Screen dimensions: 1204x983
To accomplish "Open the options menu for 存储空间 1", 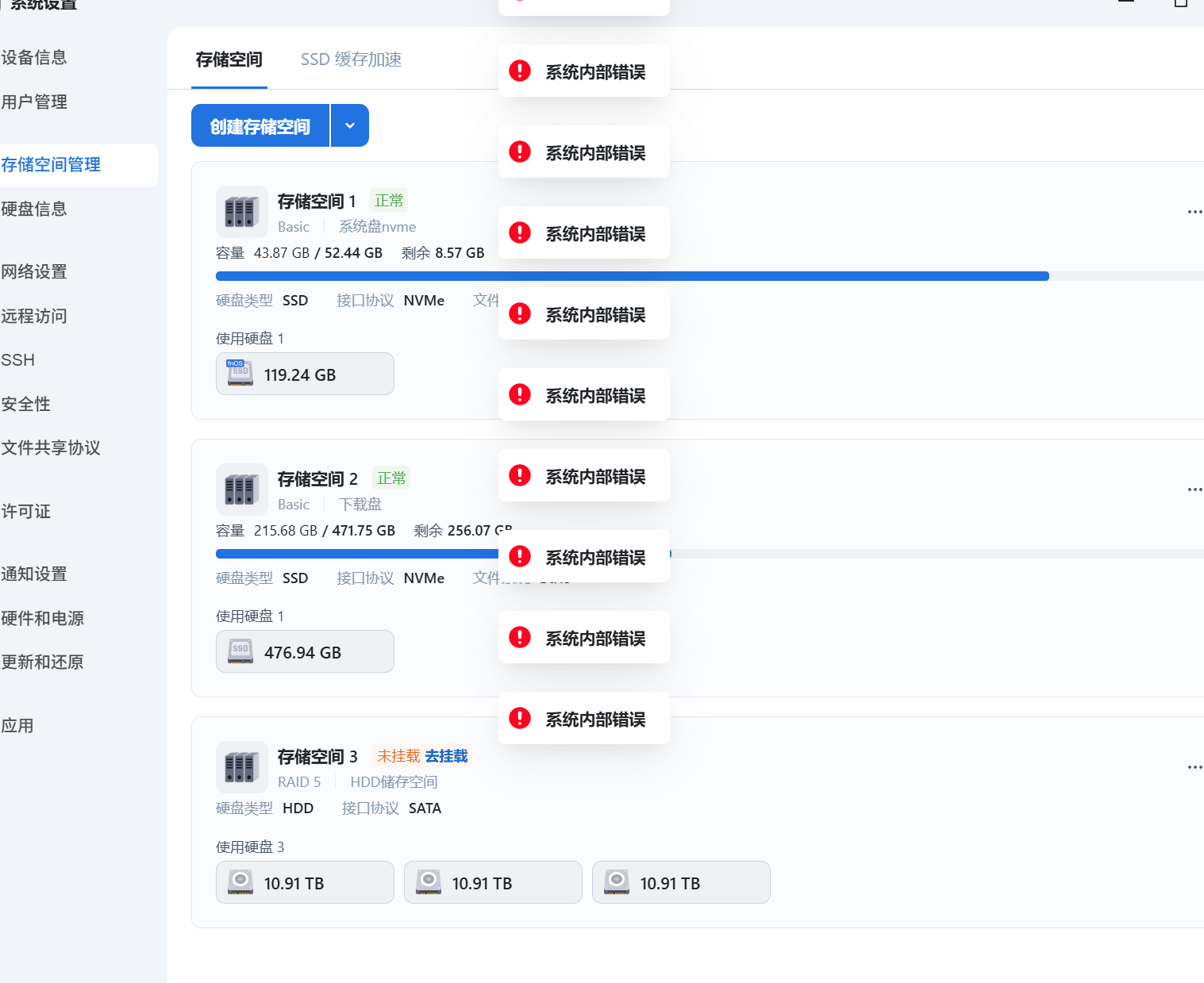I will (x=1194, y=212).
